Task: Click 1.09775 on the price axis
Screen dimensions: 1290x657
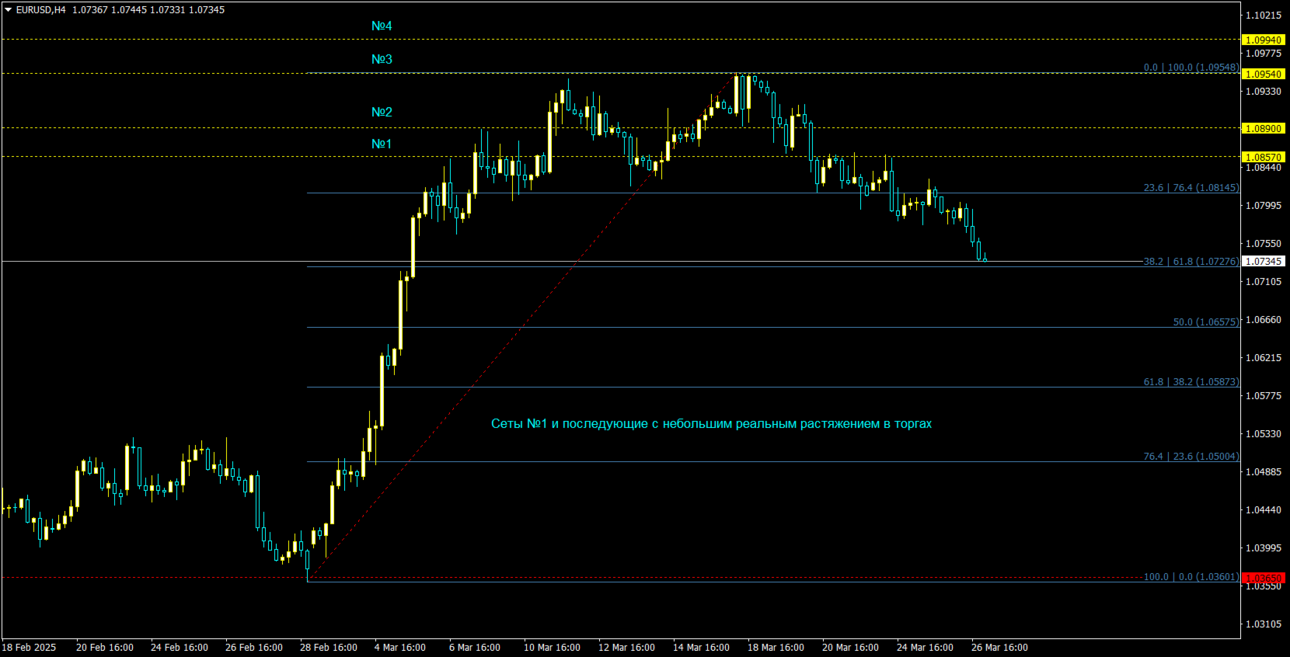Action: pyautogui.click(x=1264, y=53)
